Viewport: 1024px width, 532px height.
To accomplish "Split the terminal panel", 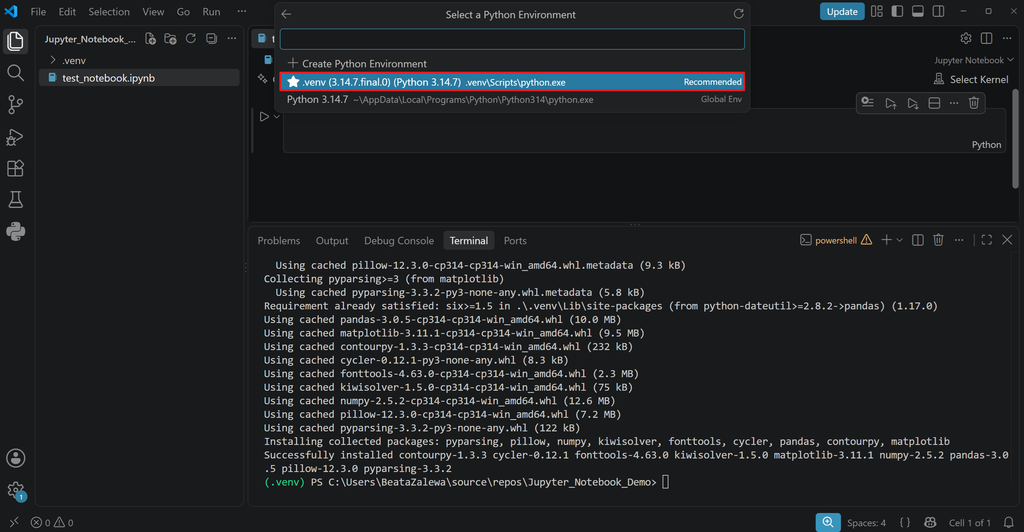I will tap(918, 240).
